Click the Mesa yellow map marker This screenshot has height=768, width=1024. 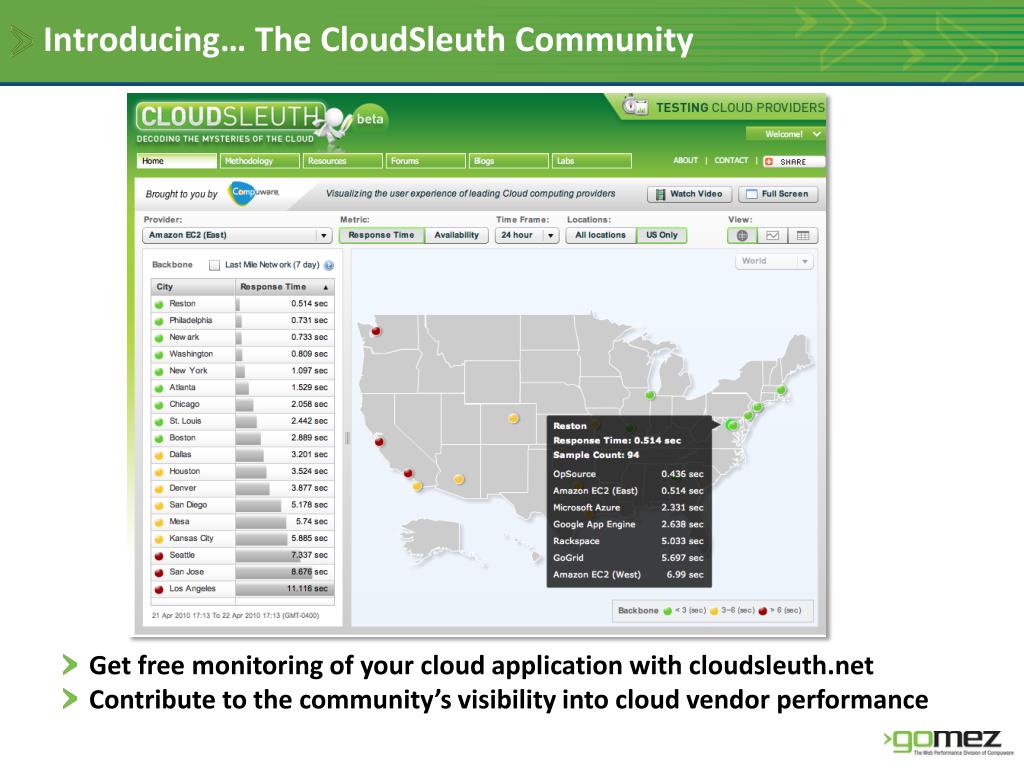(459, 479)
